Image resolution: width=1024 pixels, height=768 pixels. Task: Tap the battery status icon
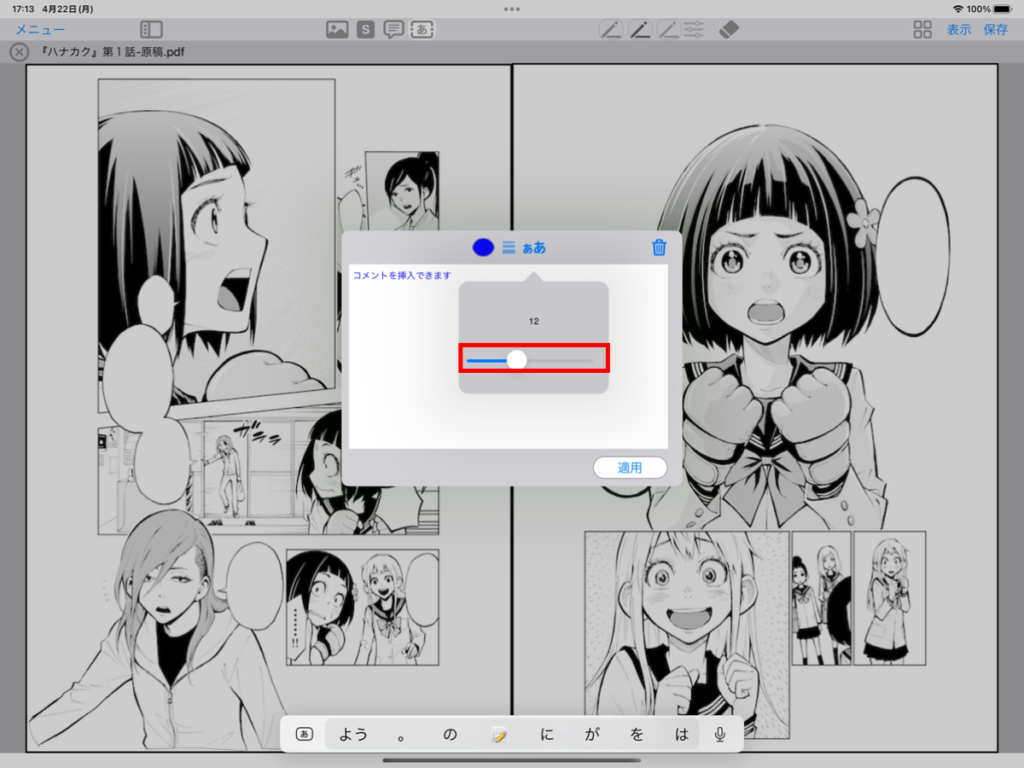click(x=1003, y=9)
